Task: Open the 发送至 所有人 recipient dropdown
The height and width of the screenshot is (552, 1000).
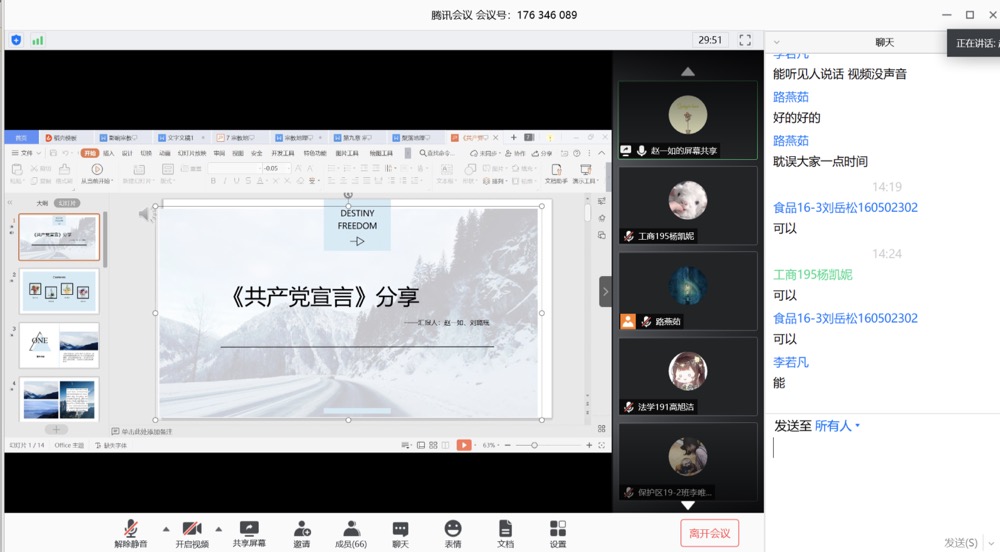Action: point(837,426)
